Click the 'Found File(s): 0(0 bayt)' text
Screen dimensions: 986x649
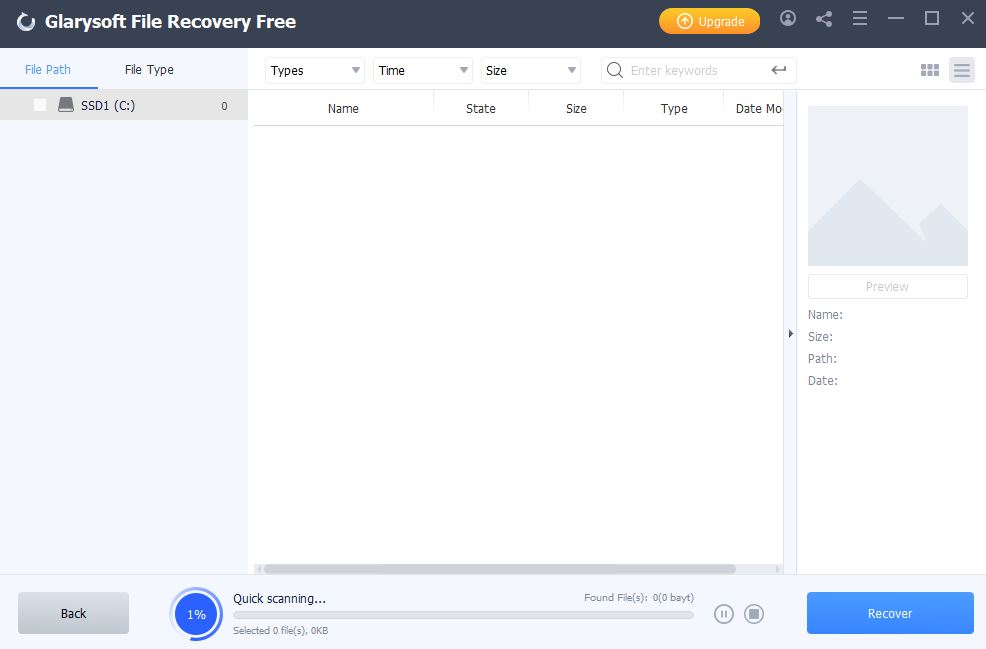(x=639, y=597)
